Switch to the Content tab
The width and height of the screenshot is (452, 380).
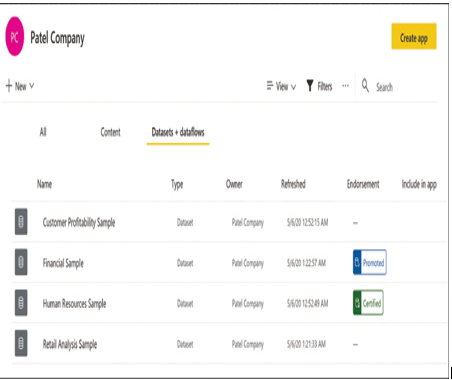tap(110, 132)
